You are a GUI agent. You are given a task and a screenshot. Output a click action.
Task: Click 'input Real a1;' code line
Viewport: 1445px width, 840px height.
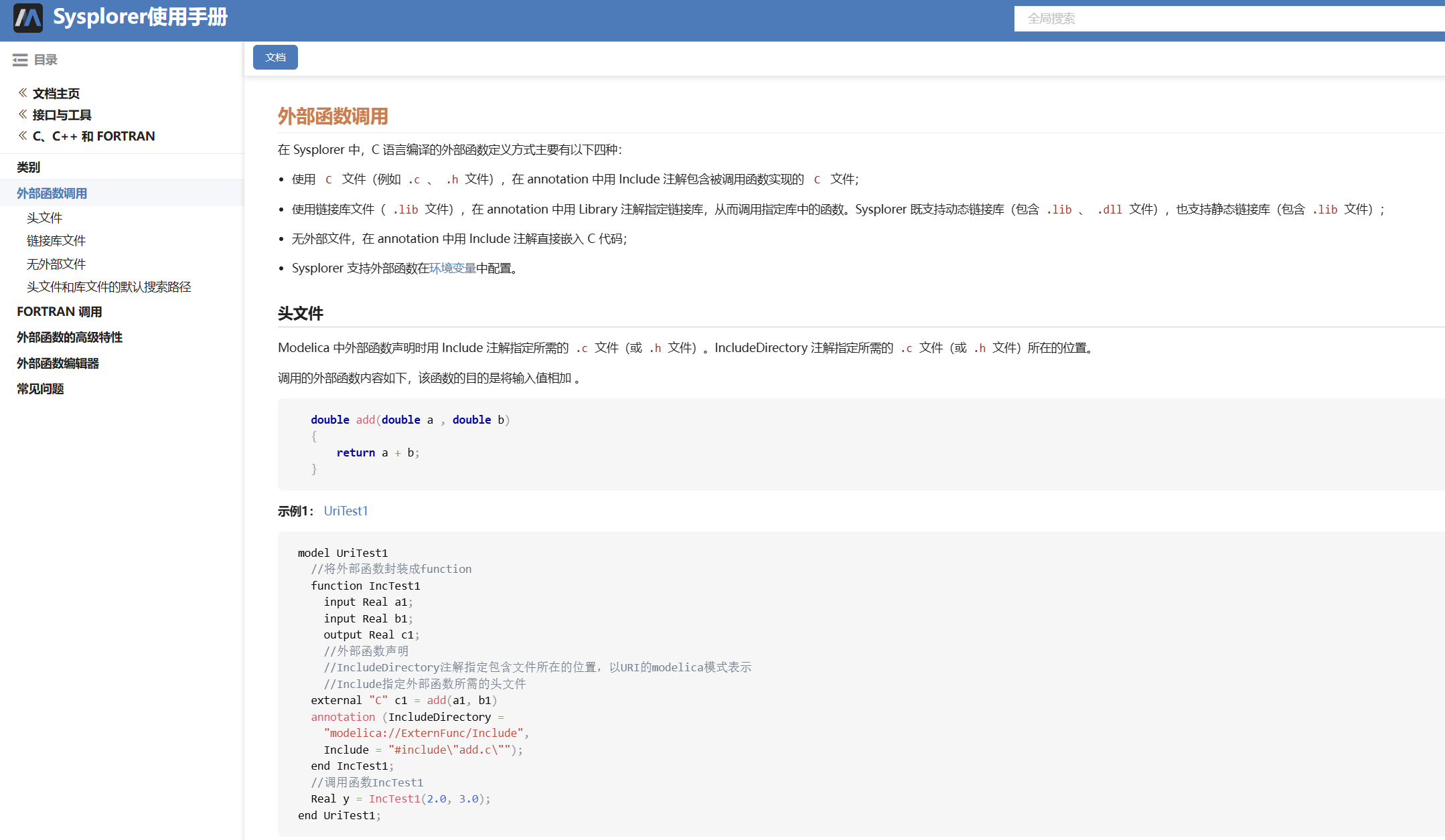pyautogui.click(x=368, y=602)
